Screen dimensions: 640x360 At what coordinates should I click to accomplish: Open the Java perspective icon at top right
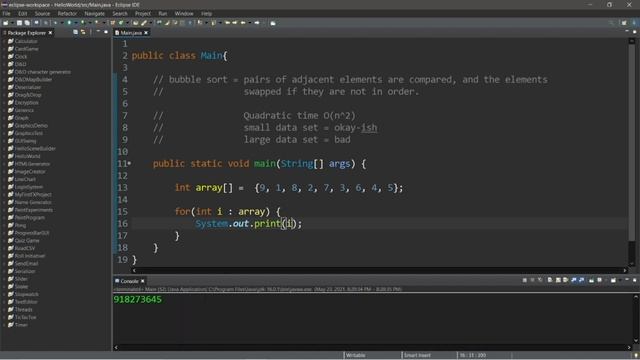[x=634, y=23]
